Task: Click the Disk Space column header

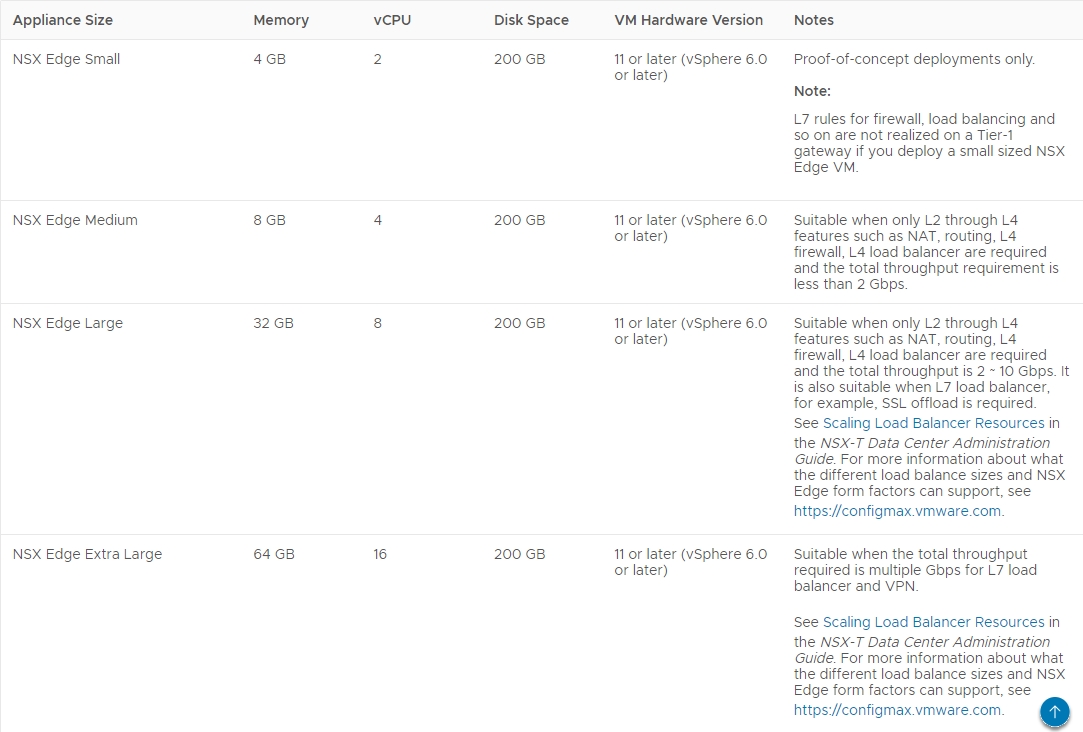Action: click(531, 20)
